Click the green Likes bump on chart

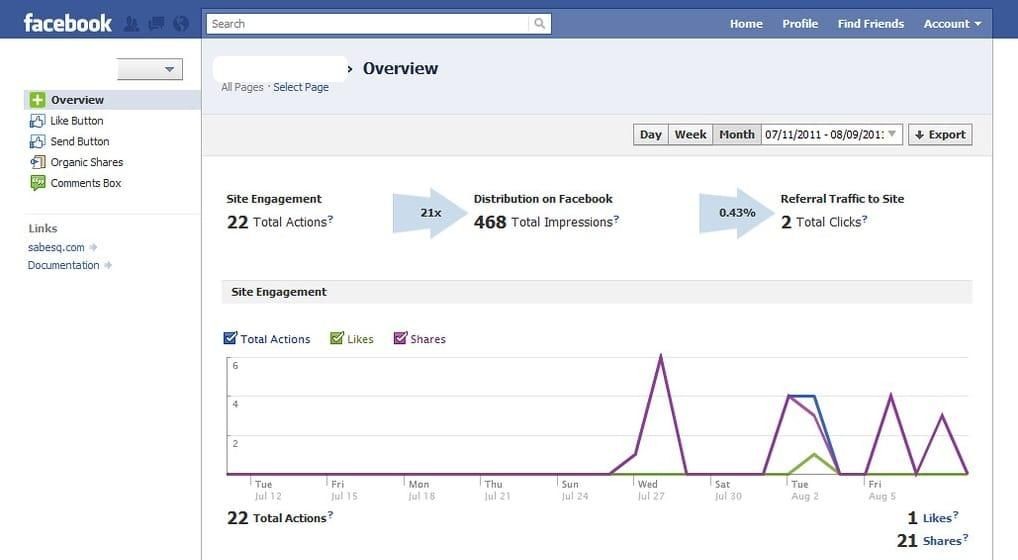click(x=814, y=455)
